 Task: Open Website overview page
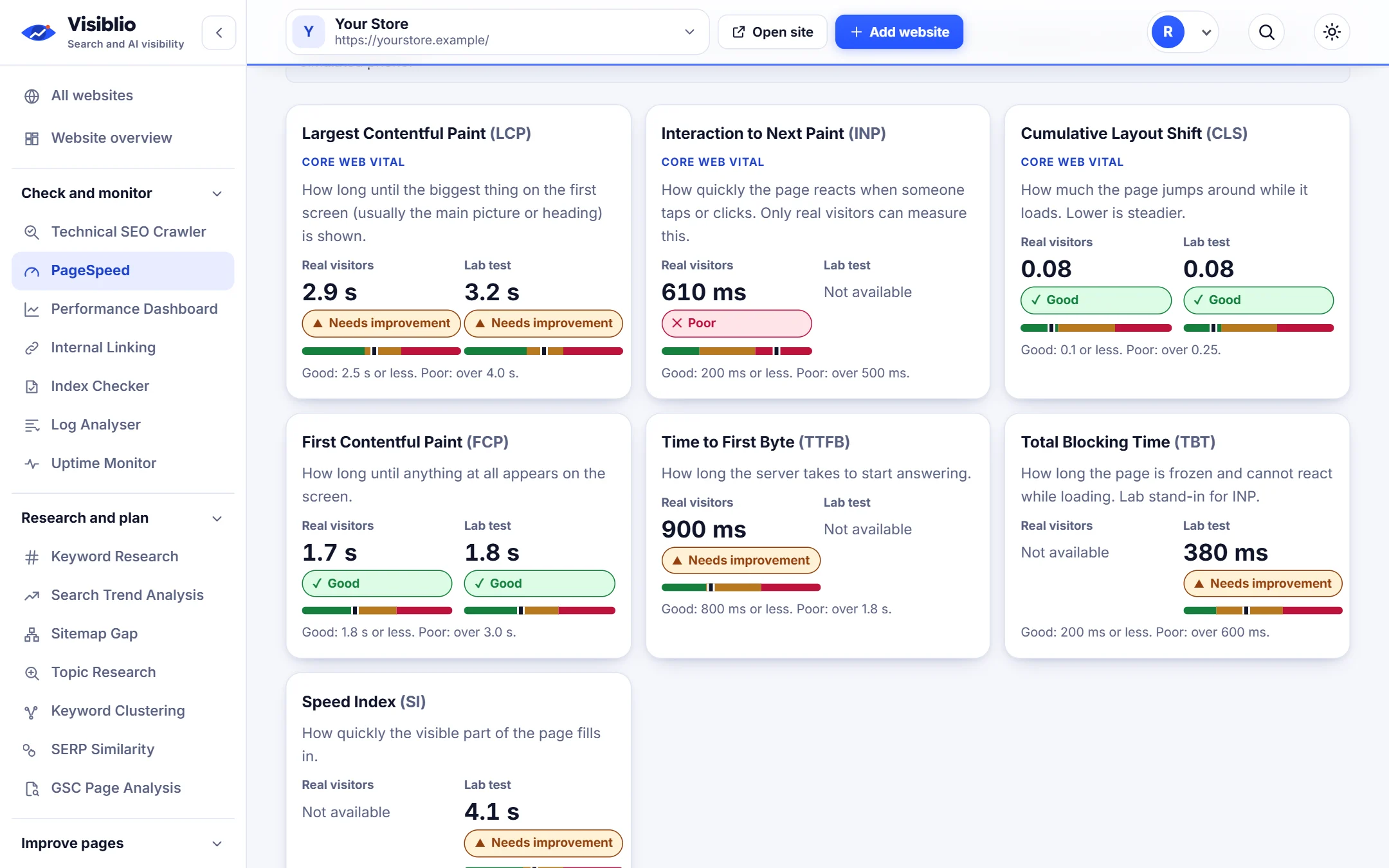[x=123, y=138]
